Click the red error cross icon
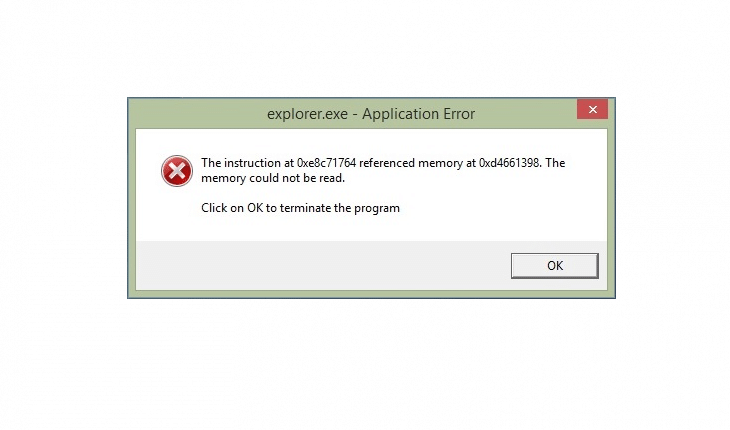This screenshot has width=730, height=430. click(177, 171)
